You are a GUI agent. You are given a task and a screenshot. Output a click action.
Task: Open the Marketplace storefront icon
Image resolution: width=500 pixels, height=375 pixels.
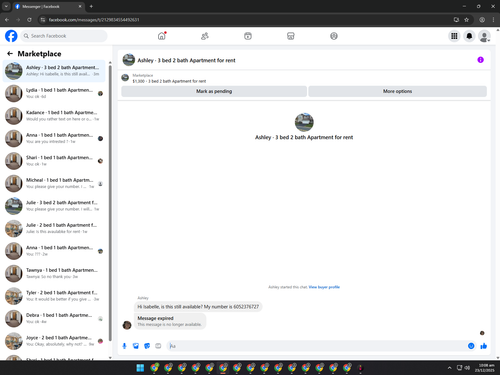(x=291, y=36)
